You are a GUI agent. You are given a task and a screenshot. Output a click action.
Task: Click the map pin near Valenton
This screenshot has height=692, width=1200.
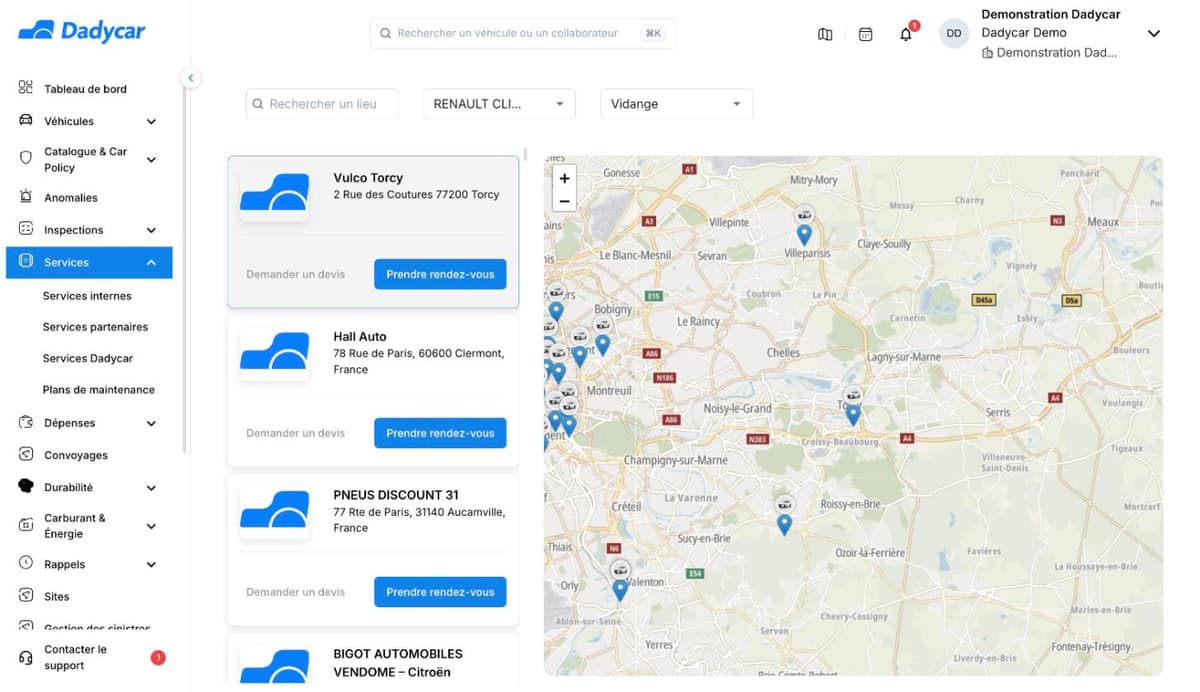coord(620,589)
